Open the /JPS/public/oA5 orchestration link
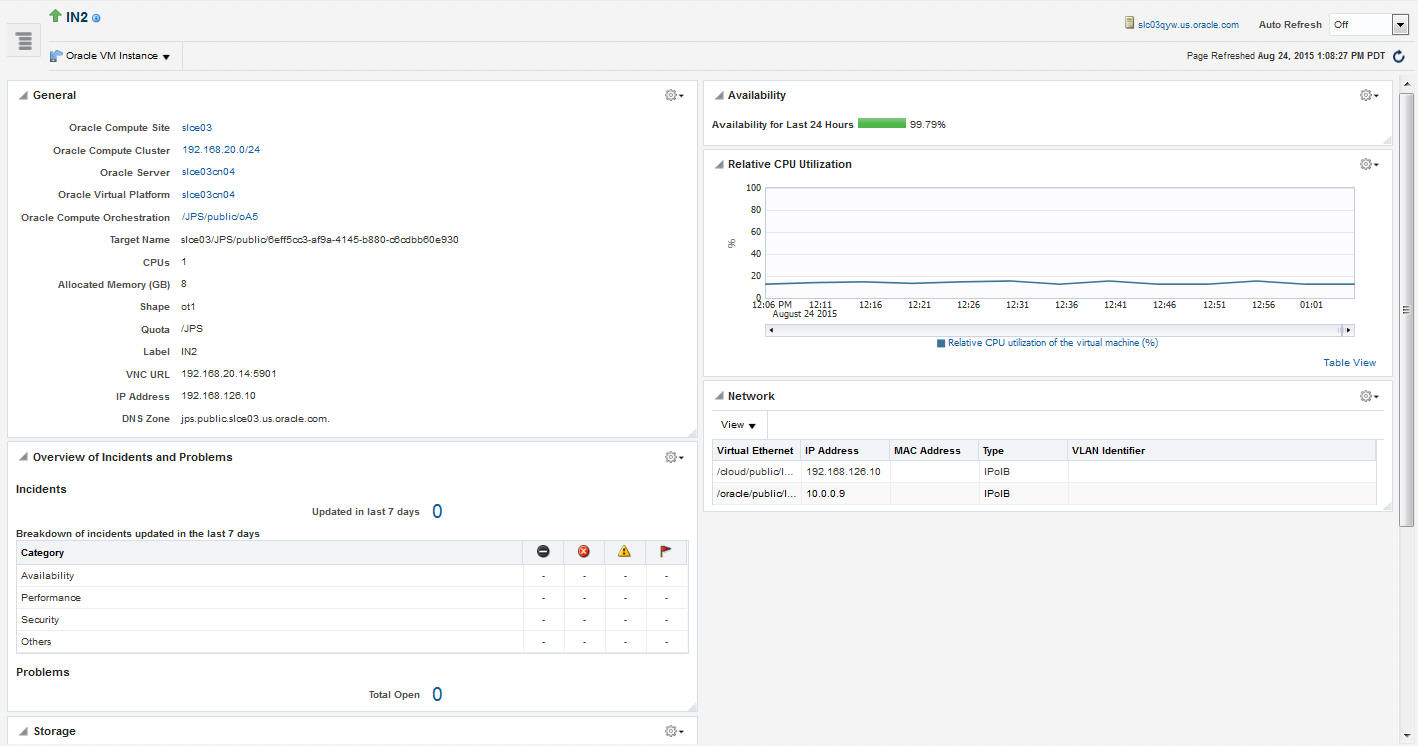 point(220,217)
